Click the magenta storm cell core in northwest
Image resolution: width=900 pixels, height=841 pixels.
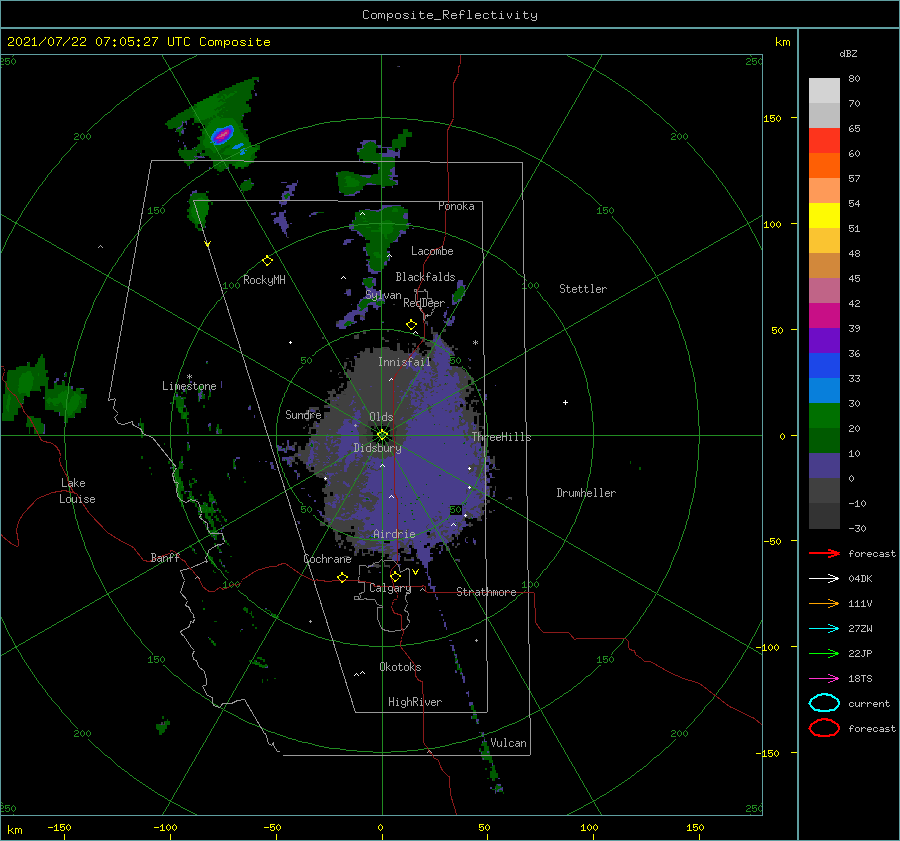coord(222,135)
